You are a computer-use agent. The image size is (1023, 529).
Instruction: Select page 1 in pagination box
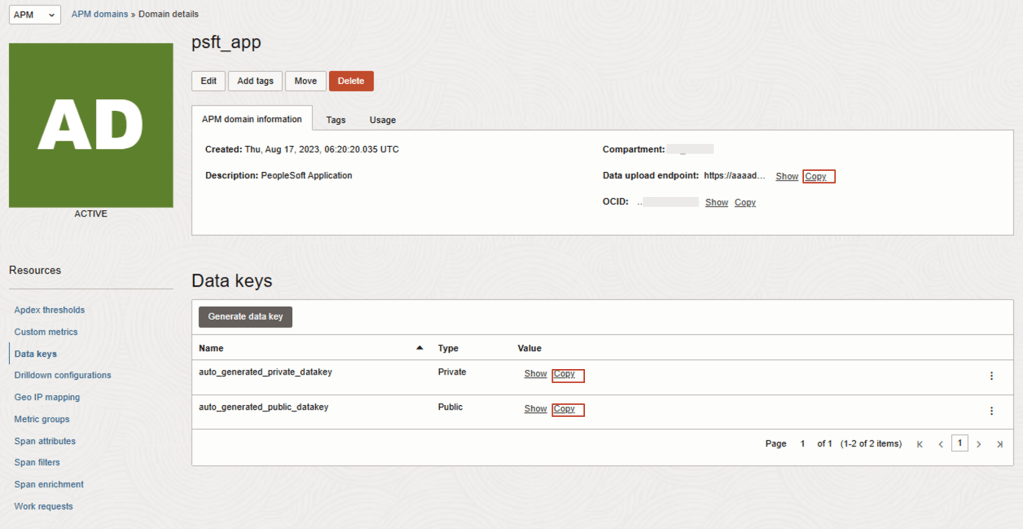[x=959, y=443]
